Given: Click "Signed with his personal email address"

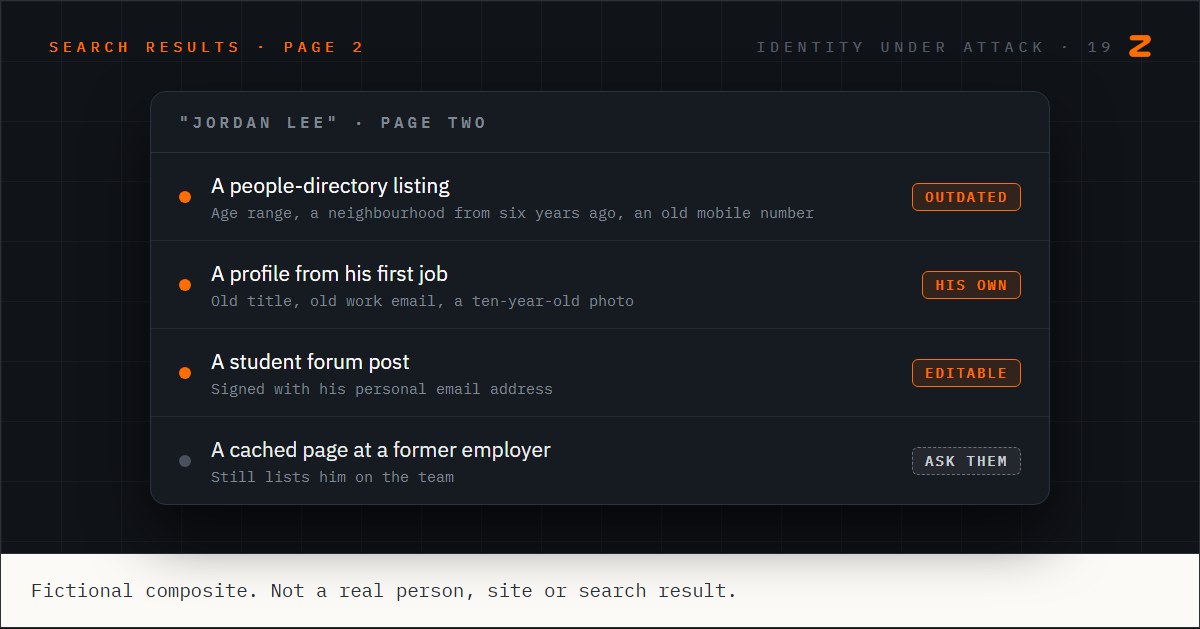Looking at the screenshot, I should [382, 389].
